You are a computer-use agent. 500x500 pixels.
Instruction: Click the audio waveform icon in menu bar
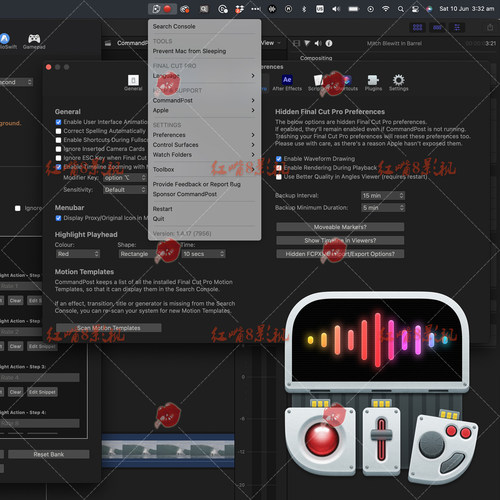[272, 9]
